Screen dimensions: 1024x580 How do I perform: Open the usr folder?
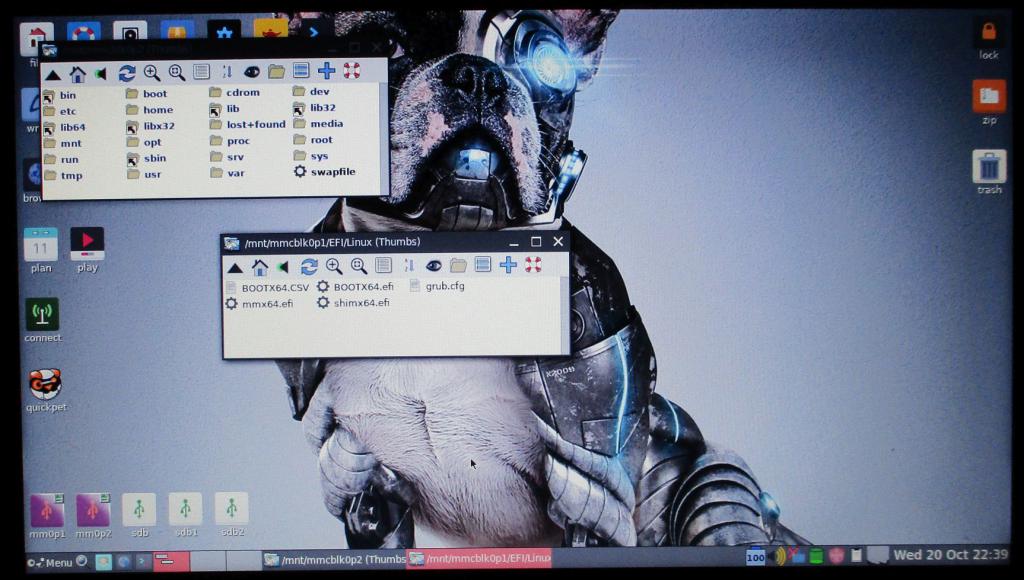coord(144,174)
